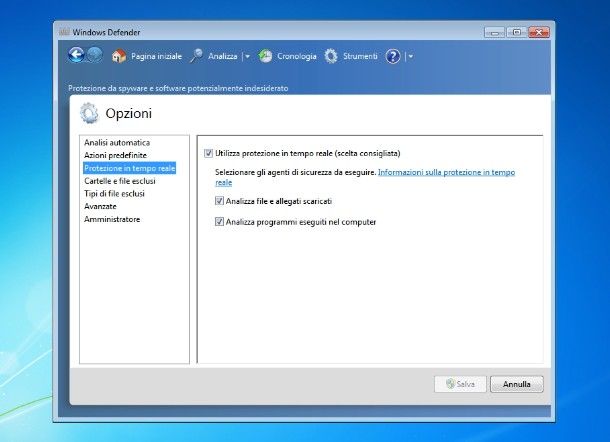
Task: Minimize the Windows Defender window
Action: coord(494,32)
